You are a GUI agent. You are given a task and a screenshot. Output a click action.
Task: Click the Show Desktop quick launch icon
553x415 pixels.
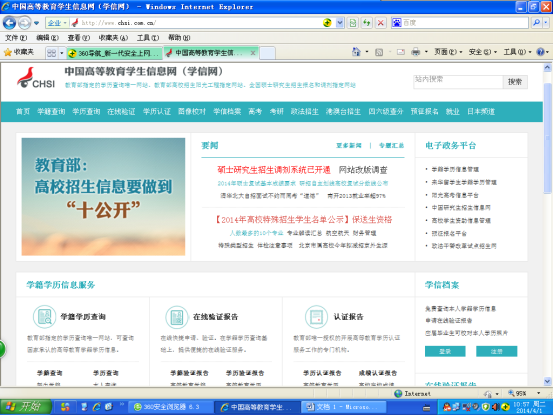point(84,407)
